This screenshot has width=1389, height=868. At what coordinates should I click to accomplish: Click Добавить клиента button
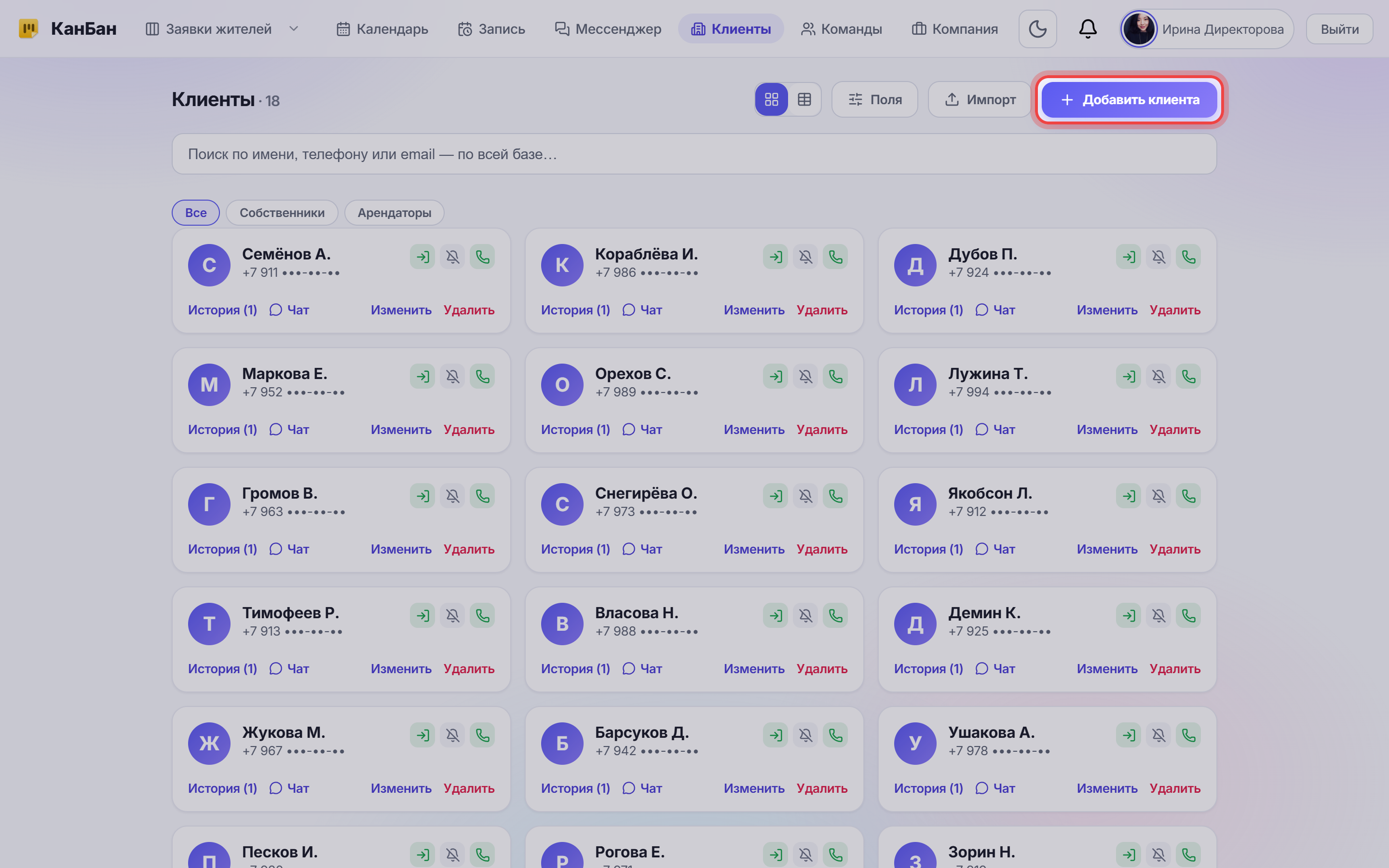[x=1129, y=99]
